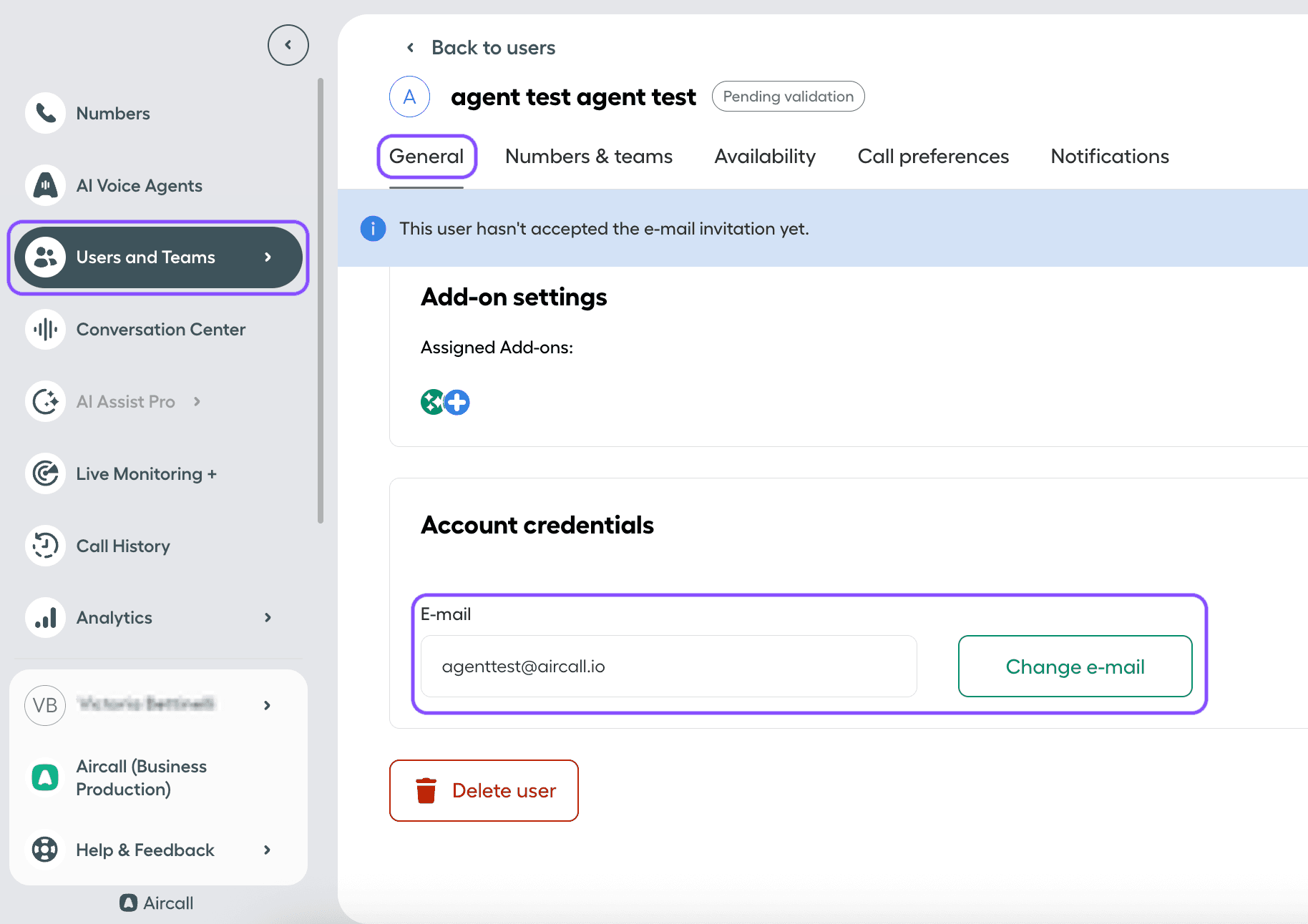1308x924 pixels.
Task: Expand the Users and Teams chevron
Action: pyautogui.click(x=268, y=257)
